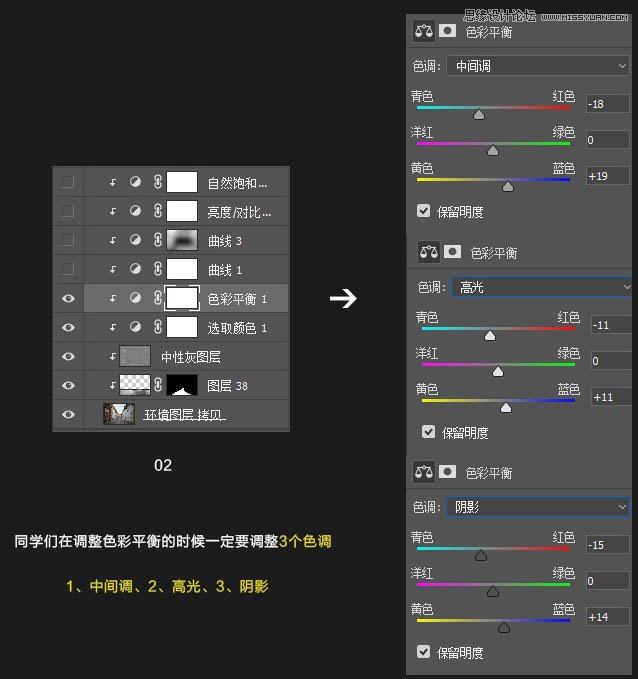Select the 中性灰图层 gray thumbnail
638x679 pixels.
point(135,356)
